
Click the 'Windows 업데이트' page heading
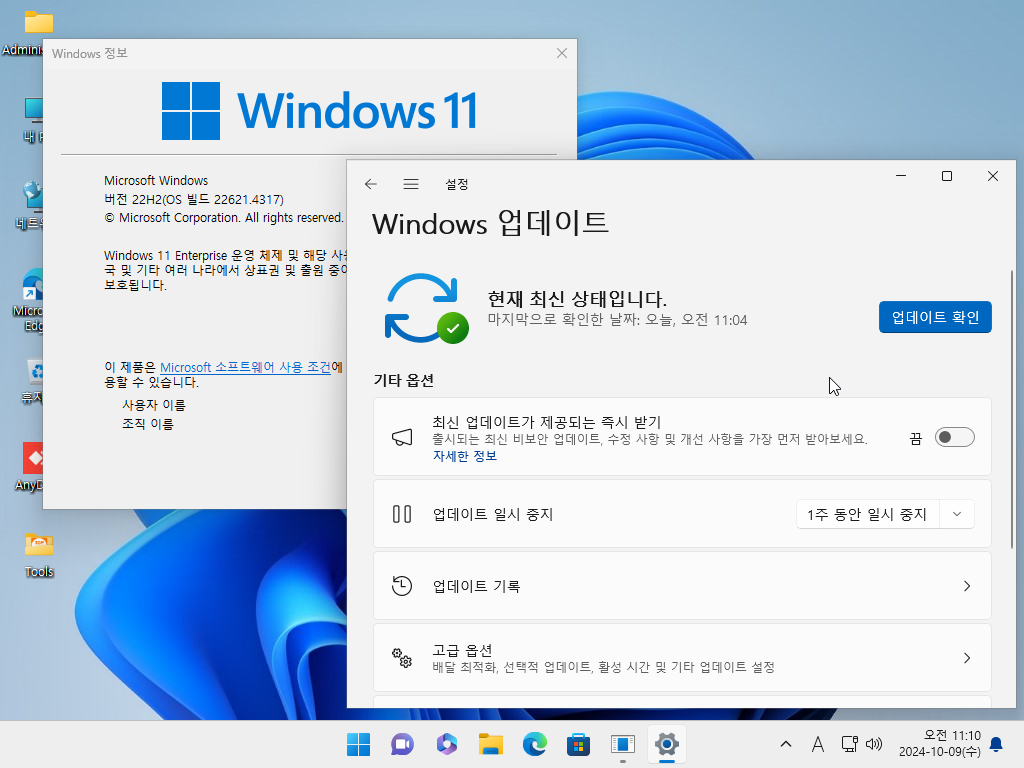click(490, 223)
